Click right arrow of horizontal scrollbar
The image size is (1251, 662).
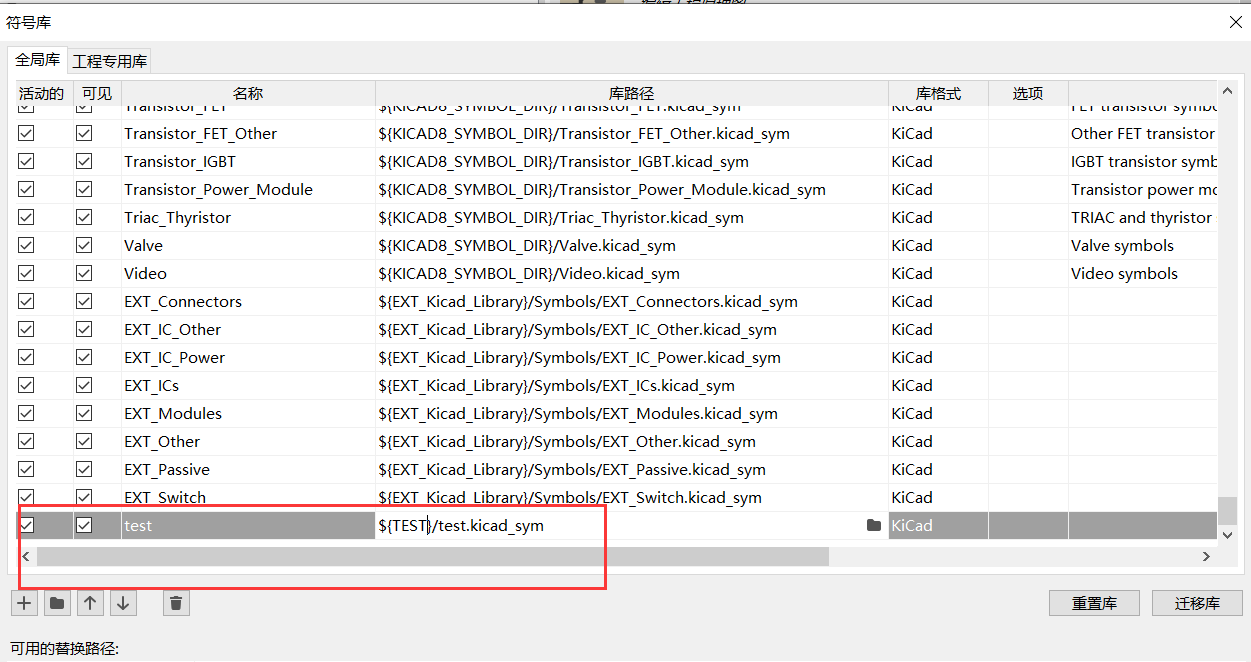pos(1206,556)
